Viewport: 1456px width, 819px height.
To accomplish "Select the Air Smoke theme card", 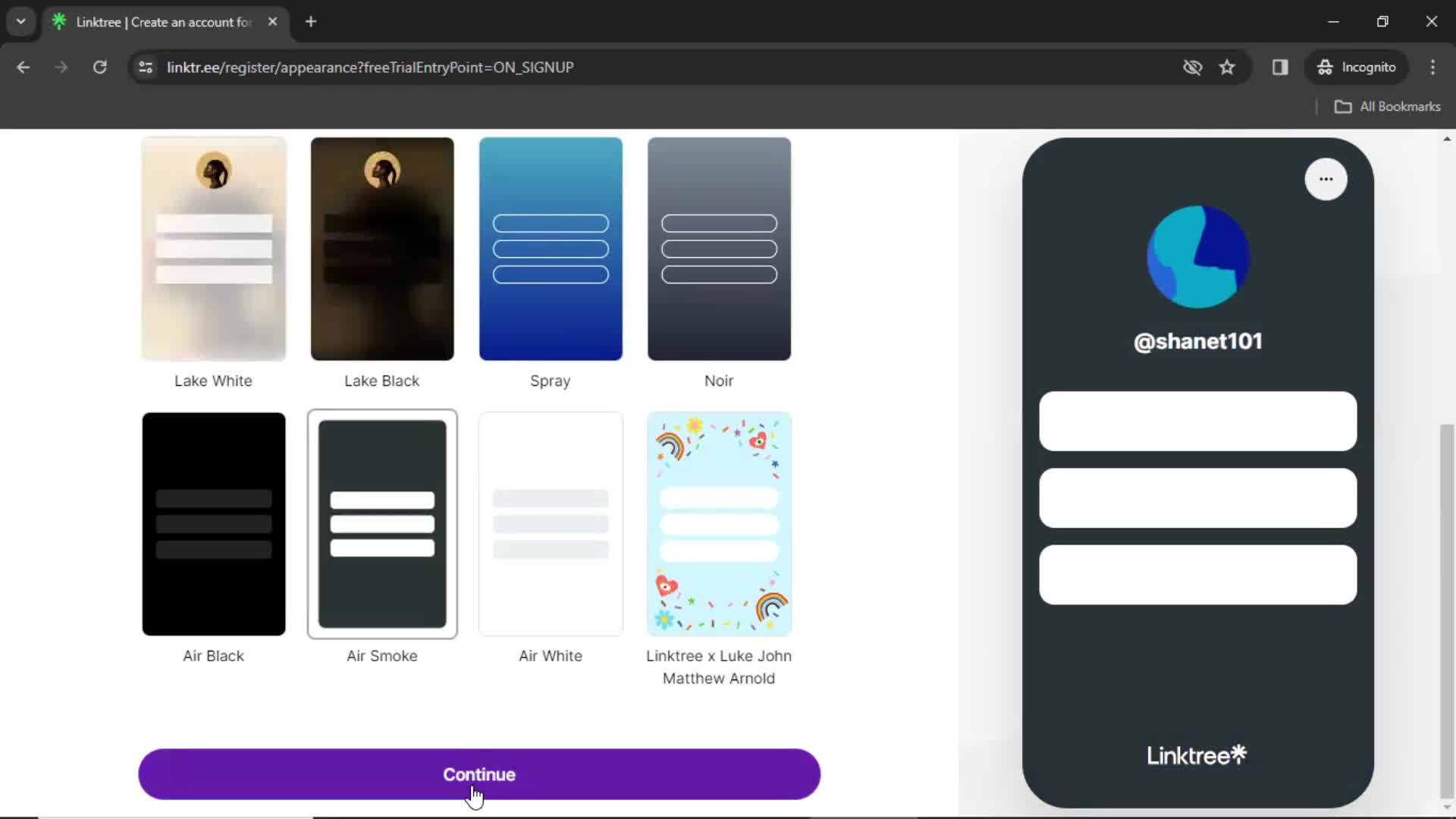I will click(382, 524).
